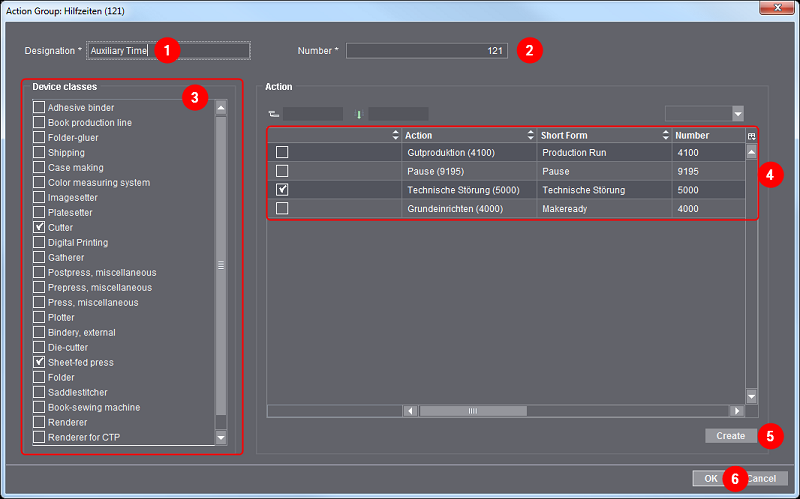This screenshot has height=499, width=800.
Task: Open the dropdown above the Action table
Action: 737,114
